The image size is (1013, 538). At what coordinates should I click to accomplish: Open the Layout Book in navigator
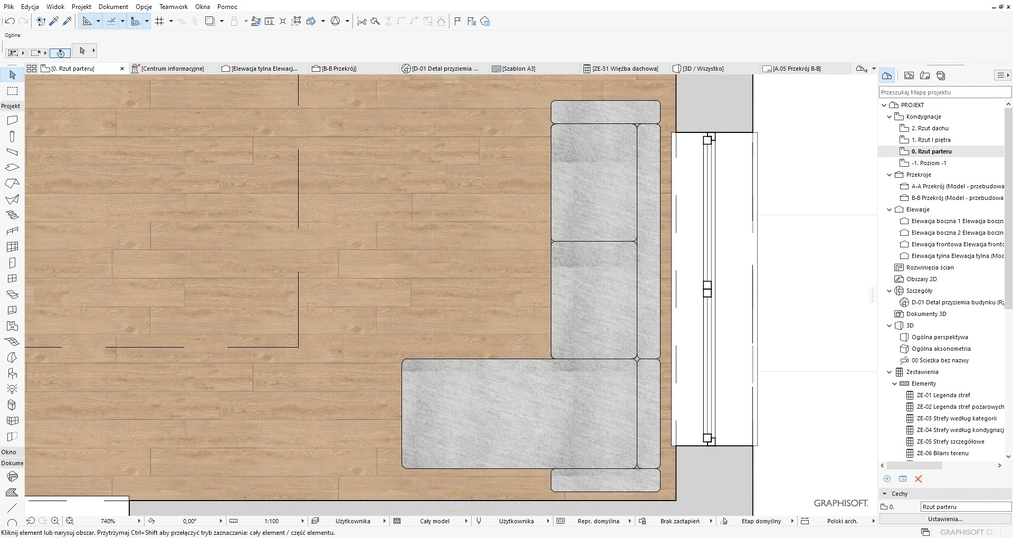pos(924,76)
